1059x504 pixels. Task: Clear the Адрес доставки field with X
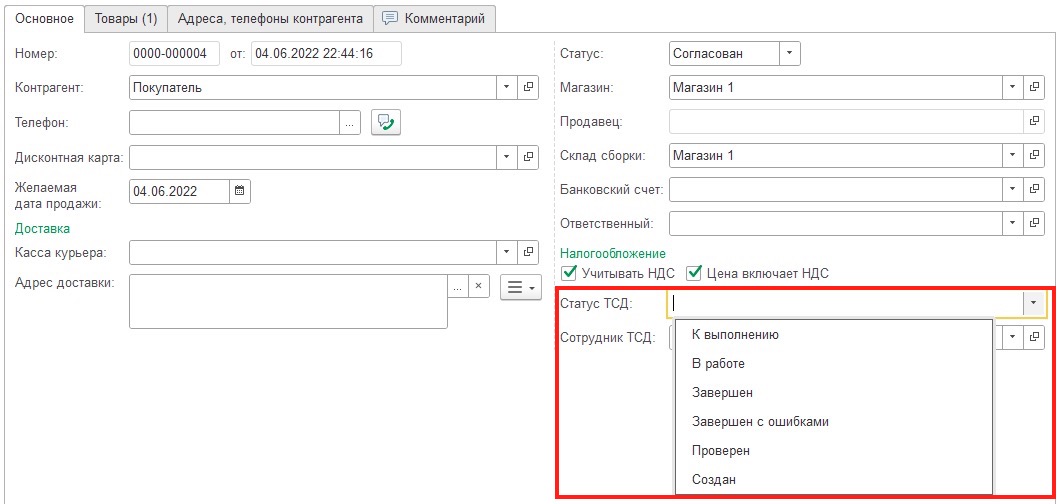478,286
